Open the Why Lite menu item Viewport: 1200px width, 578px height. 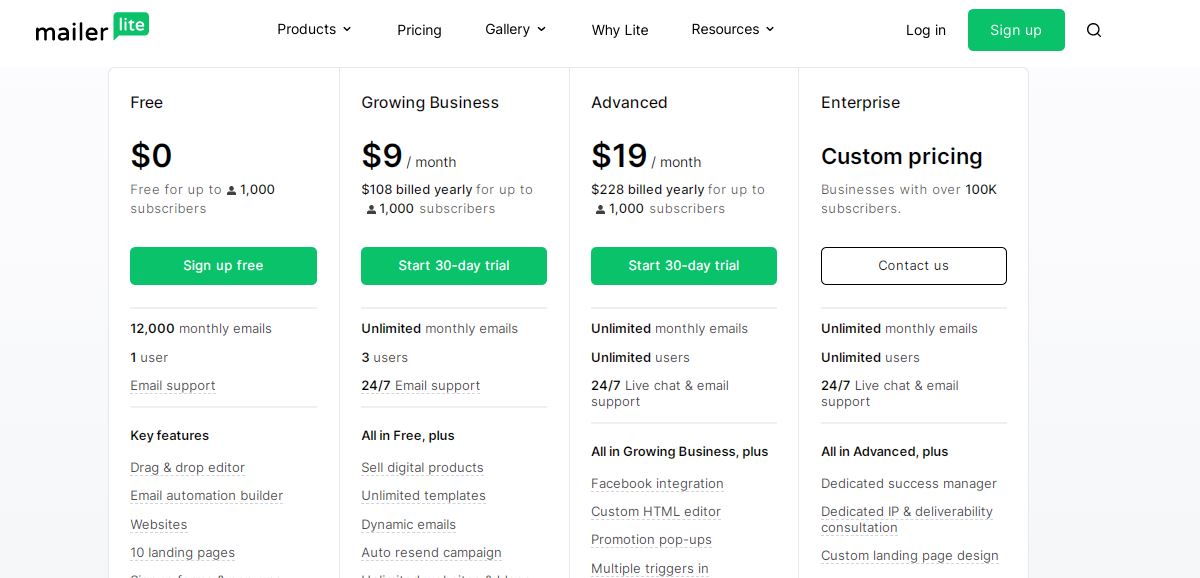(620, 30)
